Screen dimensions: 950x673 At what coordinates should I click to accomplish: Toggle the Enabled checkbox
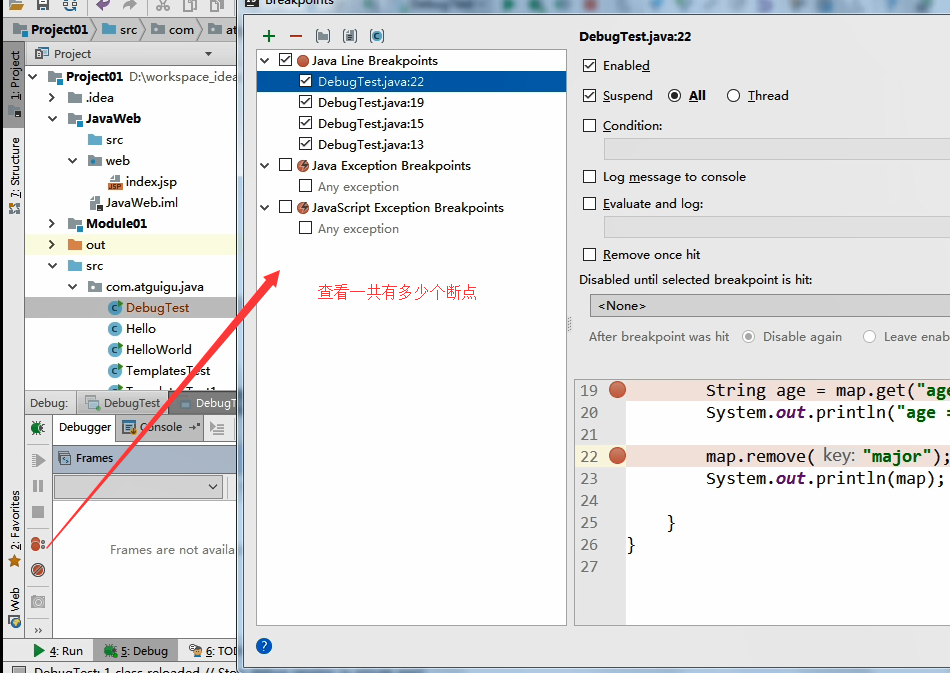point(590,65)
